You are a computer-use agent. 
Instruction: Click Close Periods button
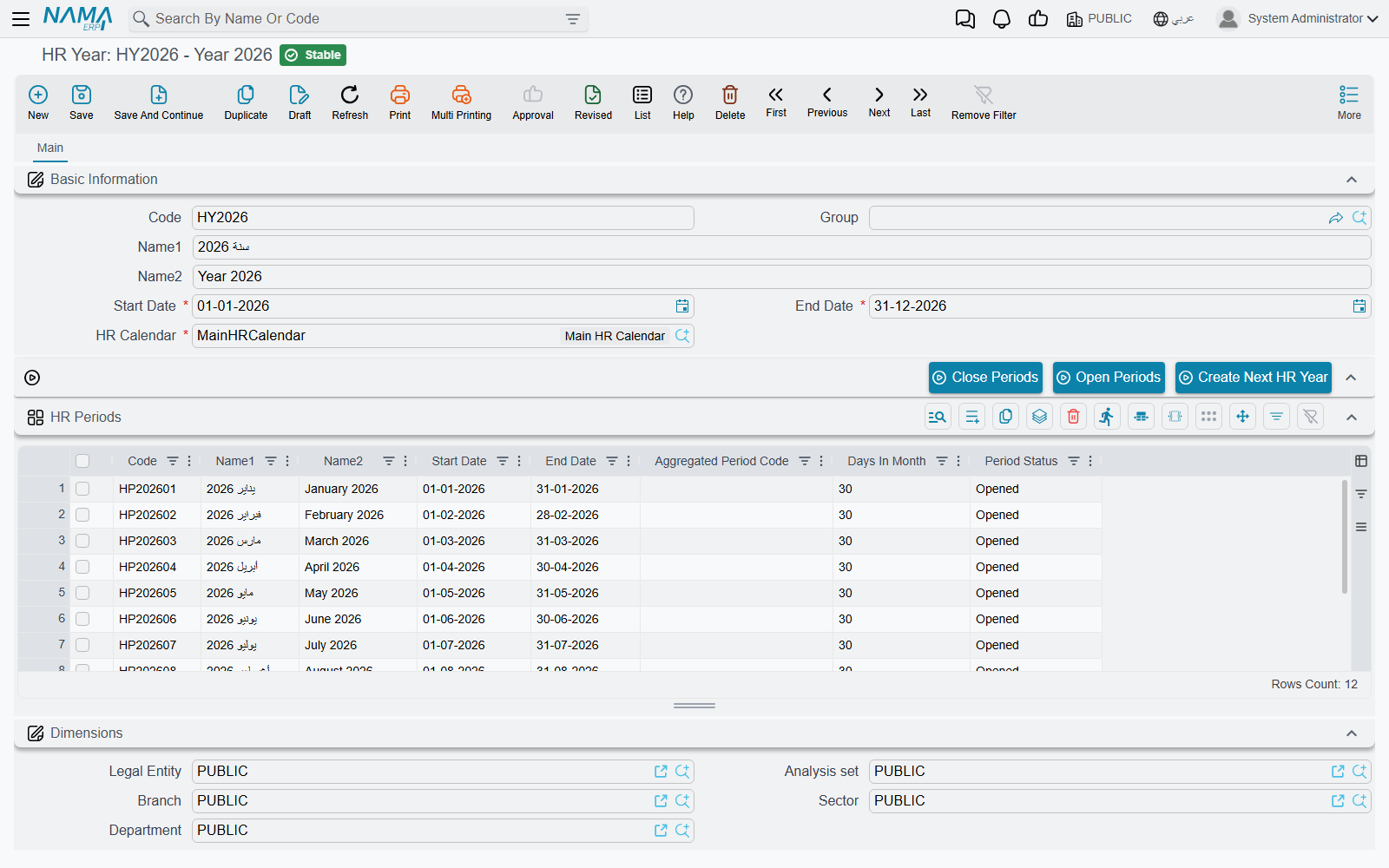coord(985,378)
